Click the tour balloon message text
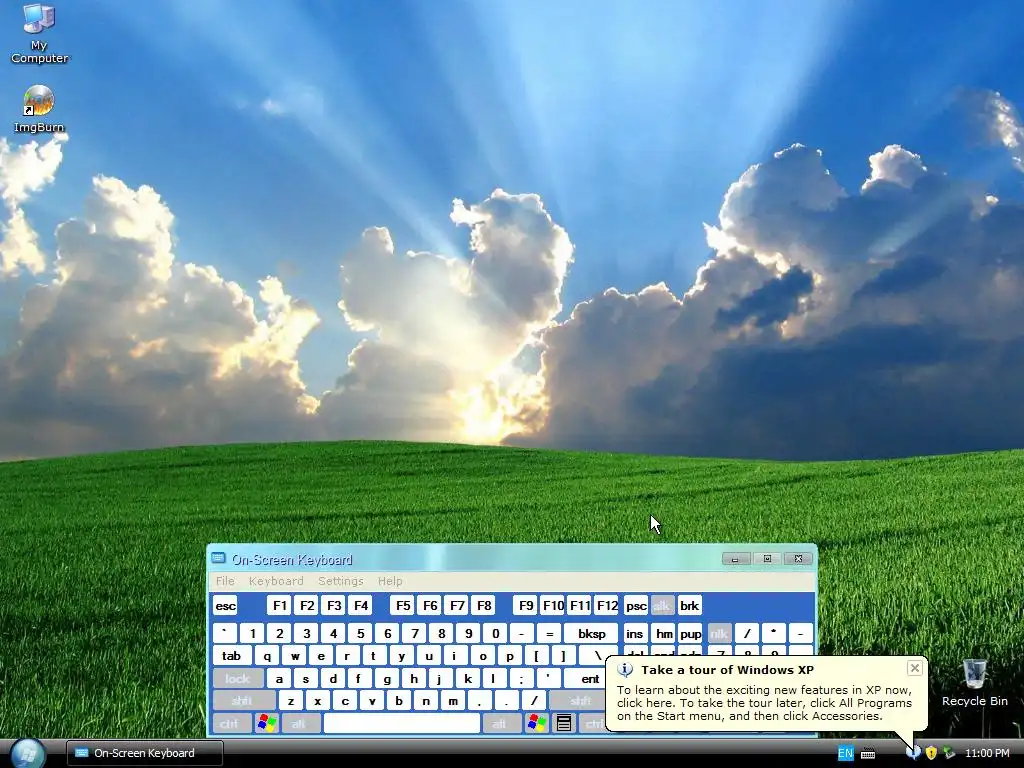 click(764, 703)
